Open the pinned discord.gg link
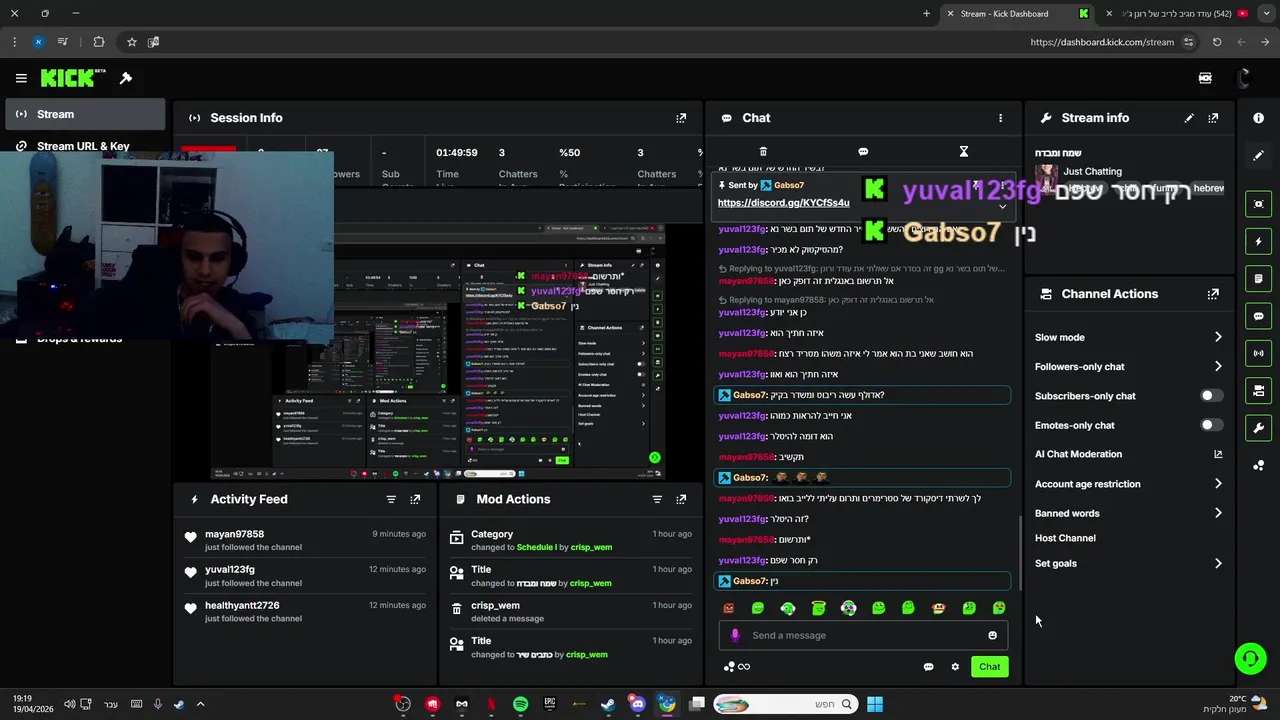Image resolution: width=1280 pixels, height=720 pixels. tap(783, 203)
